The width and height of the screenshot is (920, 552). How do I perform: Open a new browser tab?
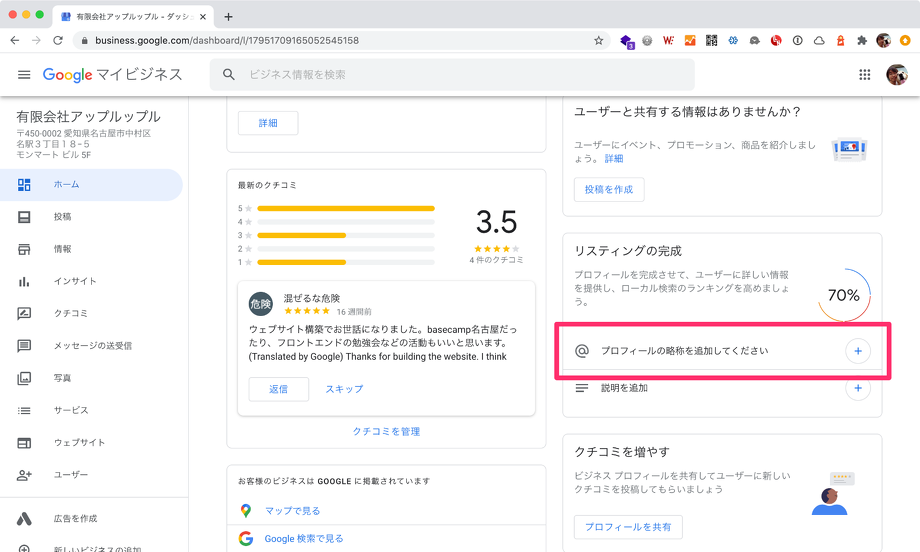[x=228, y=17]
